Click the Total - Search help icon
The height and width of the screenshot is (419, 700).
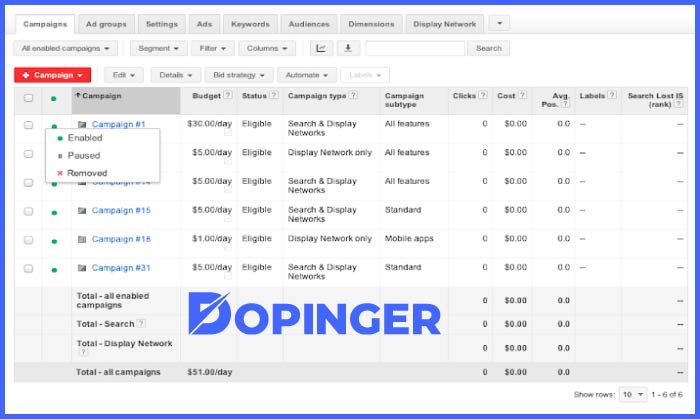point(141,323)
